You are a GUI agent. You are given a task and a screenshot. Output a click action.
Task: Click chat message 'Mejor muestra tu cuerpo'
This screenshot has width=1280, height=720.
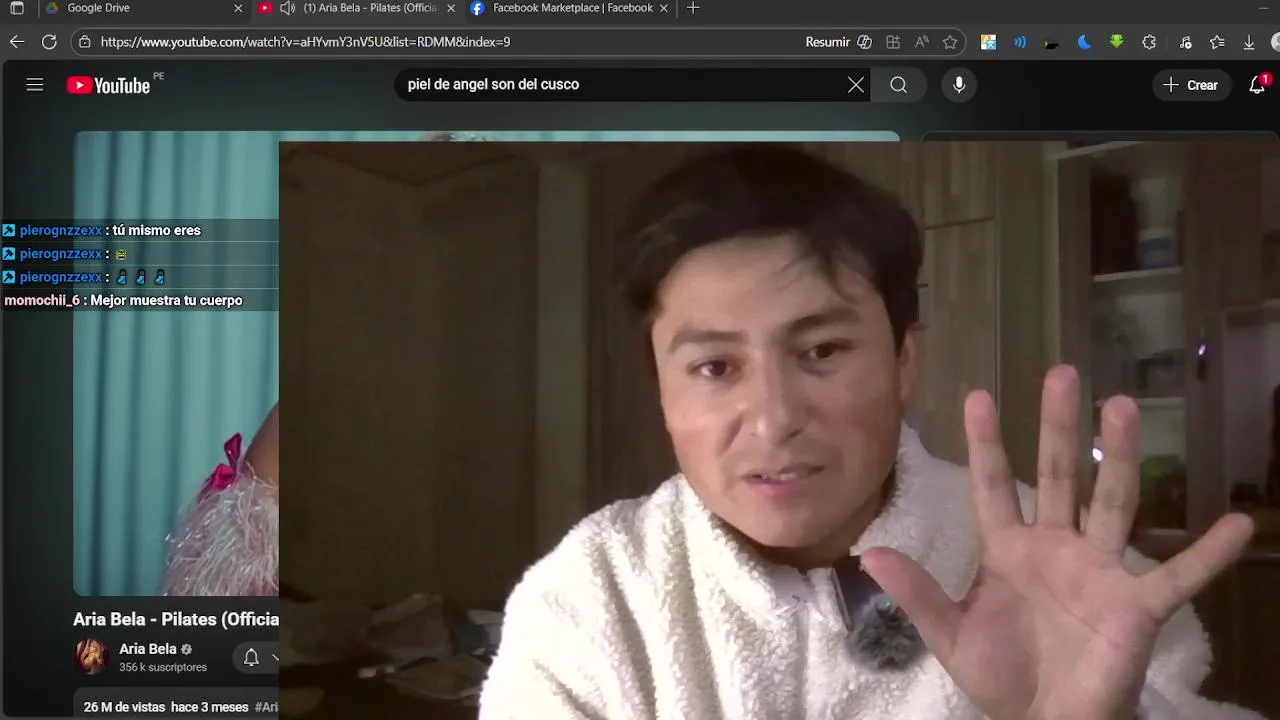[166, 300]
